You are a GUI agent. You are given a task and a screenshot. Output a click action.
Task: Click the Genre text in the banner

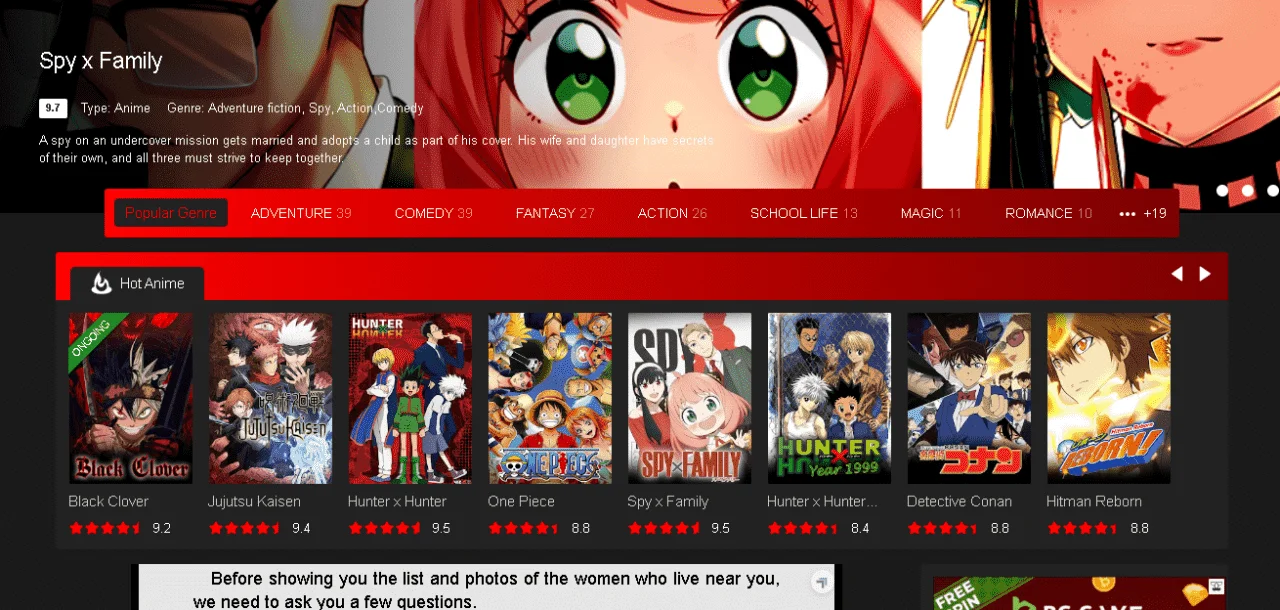pyautogui.click(x=295, y=108)
